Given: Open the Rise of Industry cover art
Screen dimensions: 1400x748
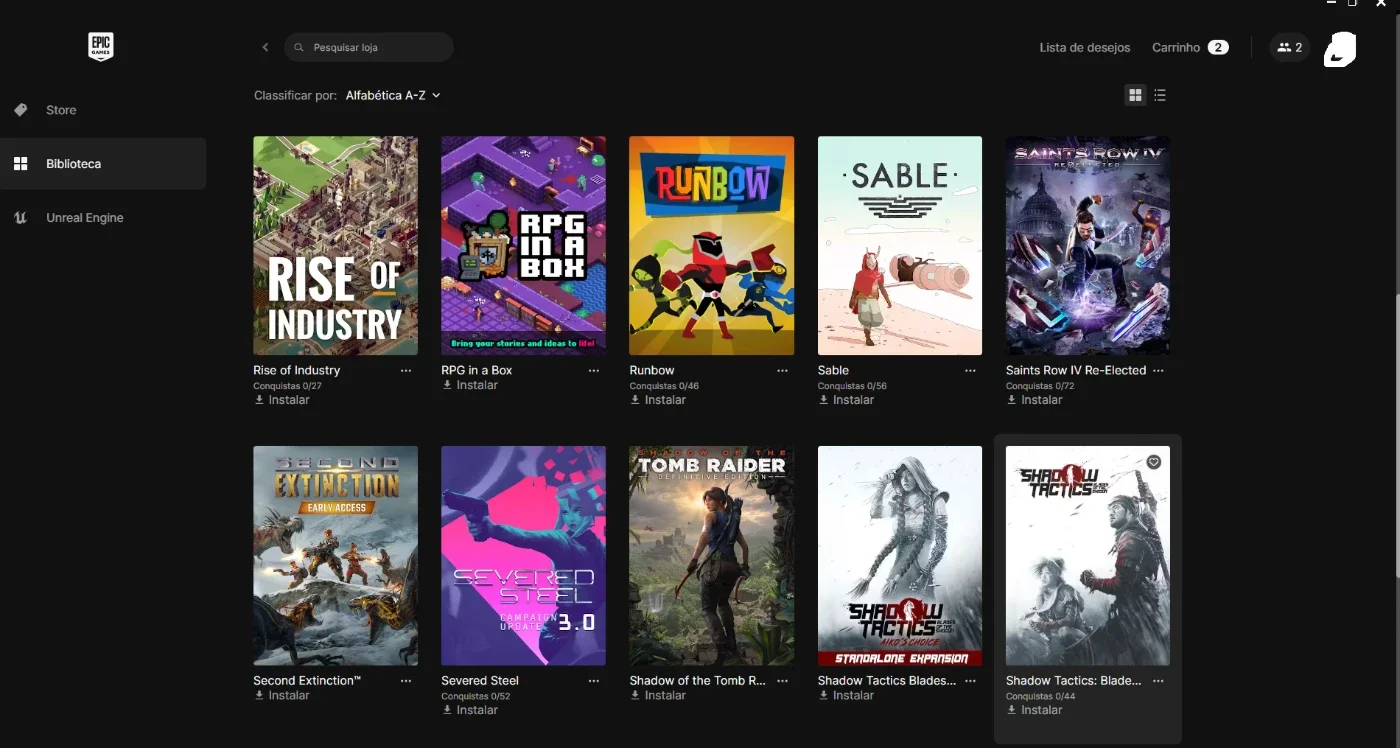Looking at the screenshot, I should coord(336,246).
